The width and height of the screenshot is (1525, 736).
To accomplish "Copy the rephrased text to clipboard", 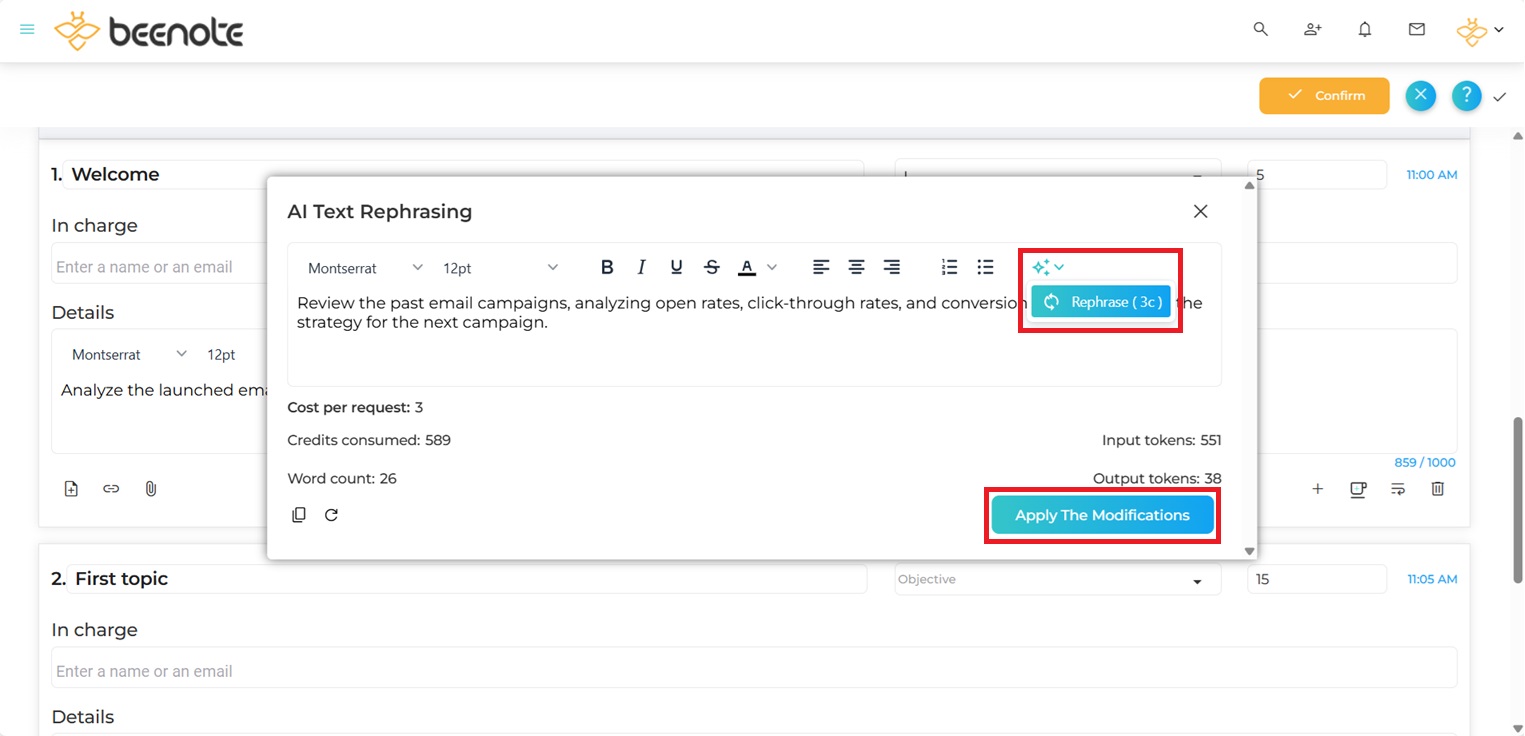I will [298, 515].
